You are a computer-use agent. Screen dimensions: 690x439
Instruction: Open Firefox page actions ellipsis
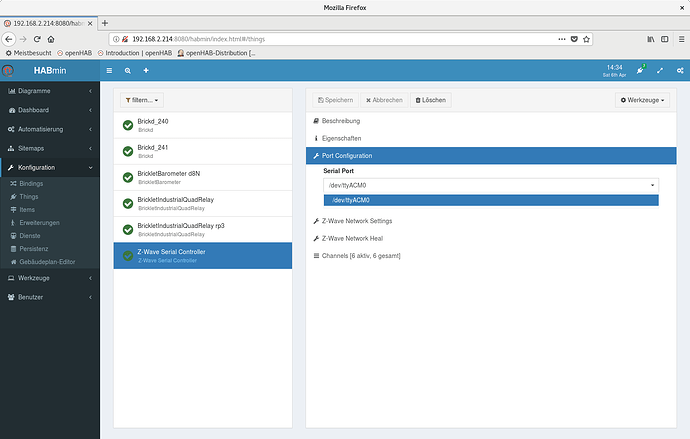click(562, 39)
